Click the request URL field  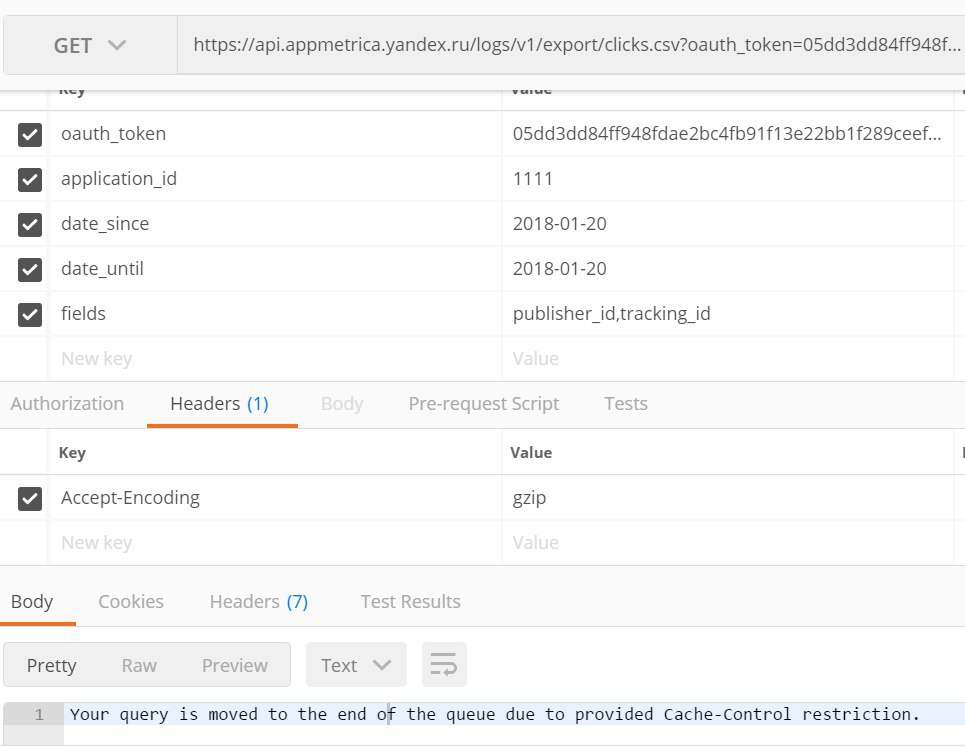pyautogui.click(x=571, y=46)
